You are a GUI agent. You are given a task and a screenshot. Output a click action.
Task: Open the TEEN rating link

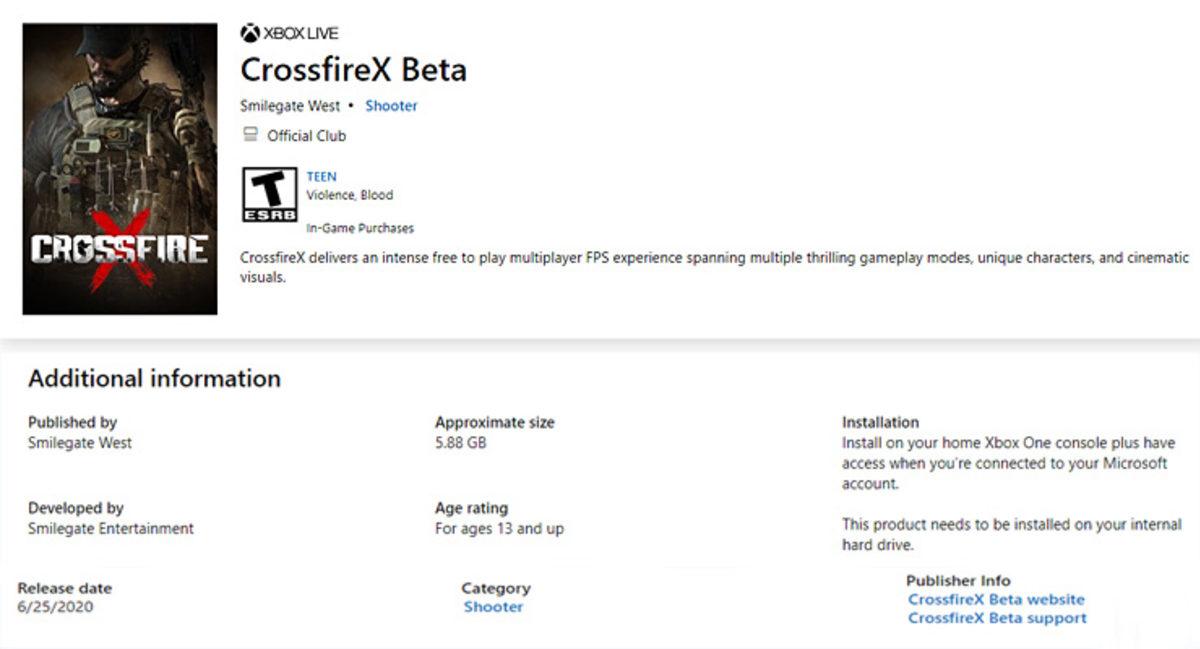point(322,177)
